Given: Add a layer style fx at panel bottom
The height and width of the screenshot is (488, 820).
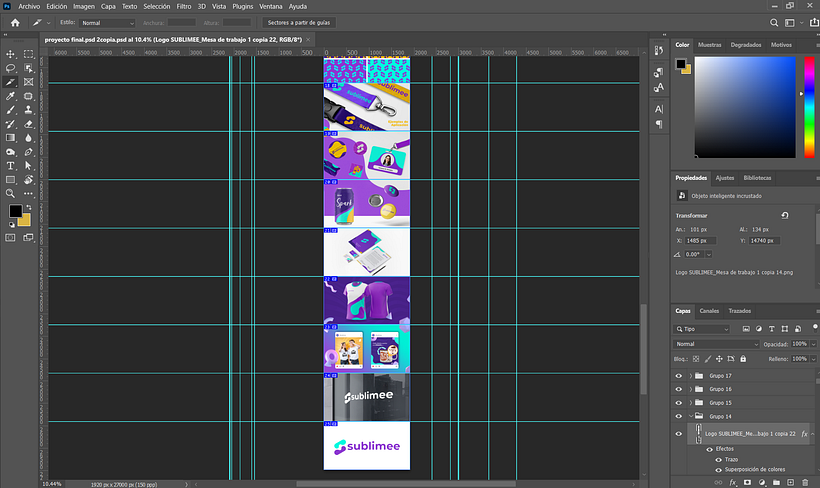Looking at the screenshot, I should pos(733,482).
